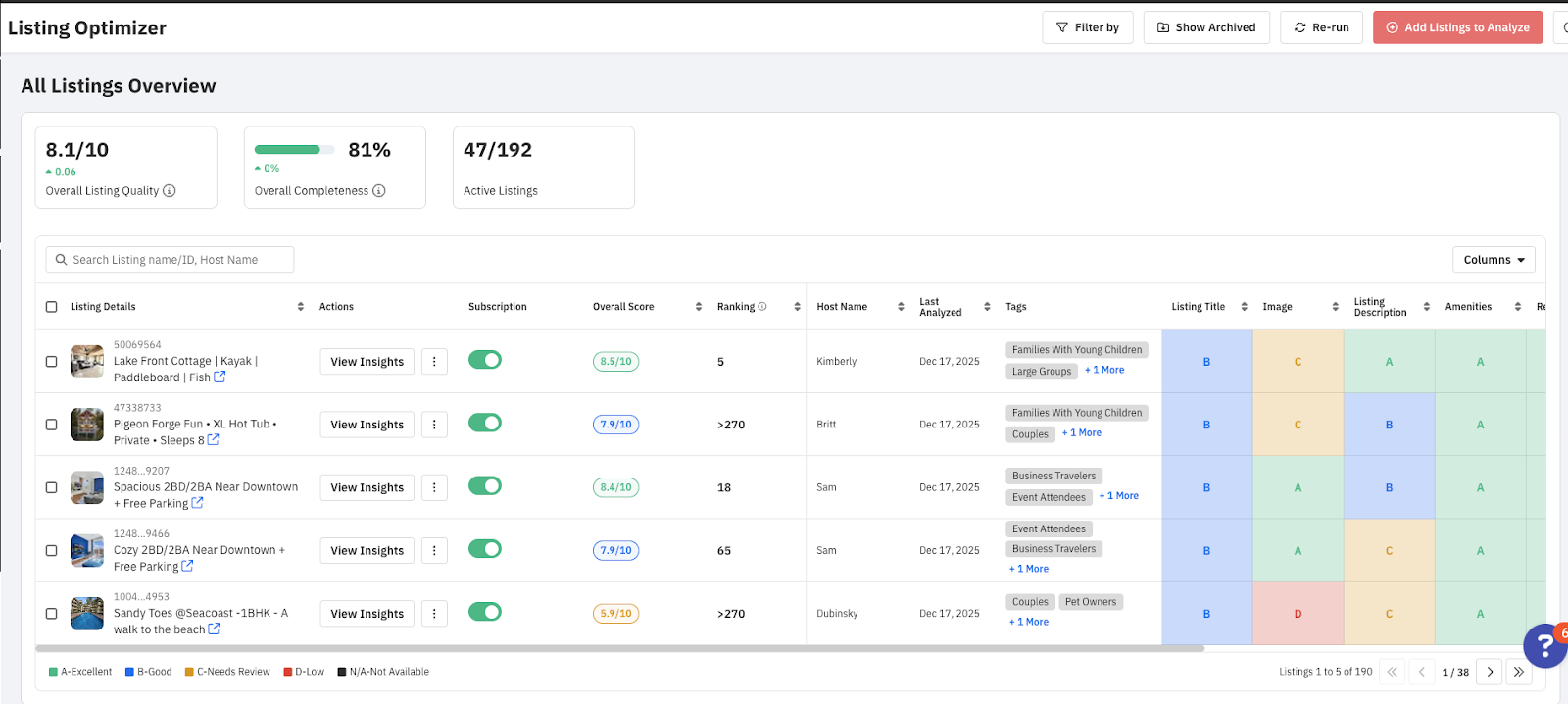Open the help question mark bubble
The width and height of the screenshot is (1568, 704).
pyautogui.click(x=1544, y=645)
